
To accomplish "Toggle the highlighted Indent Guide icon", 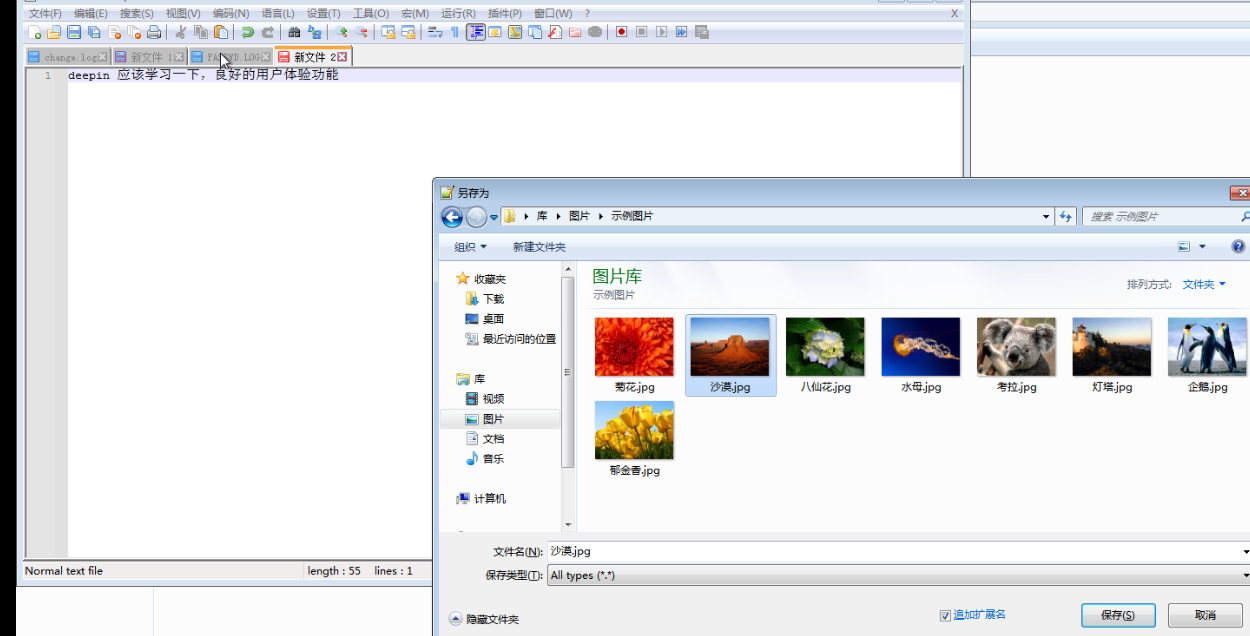I will pos(476,32).
